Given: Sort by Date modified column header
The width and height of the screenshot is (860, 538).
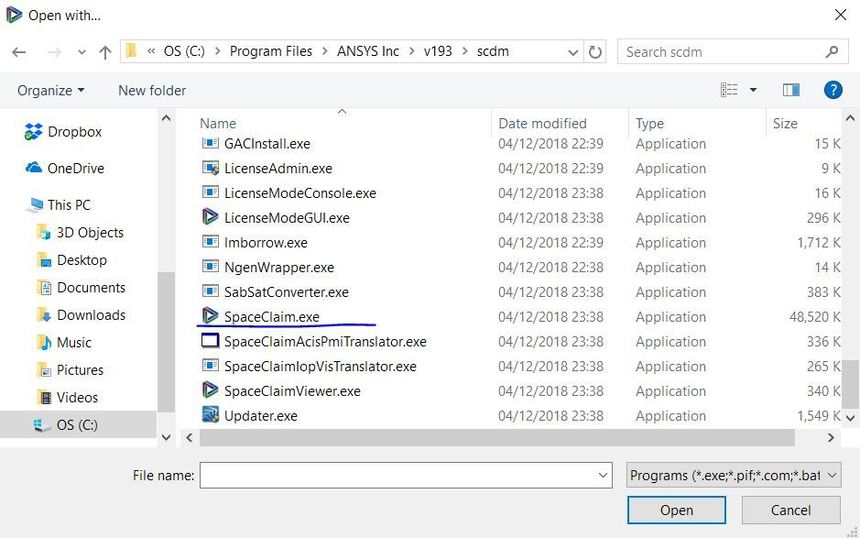Looking at the screenshot, I should point(542,123).
